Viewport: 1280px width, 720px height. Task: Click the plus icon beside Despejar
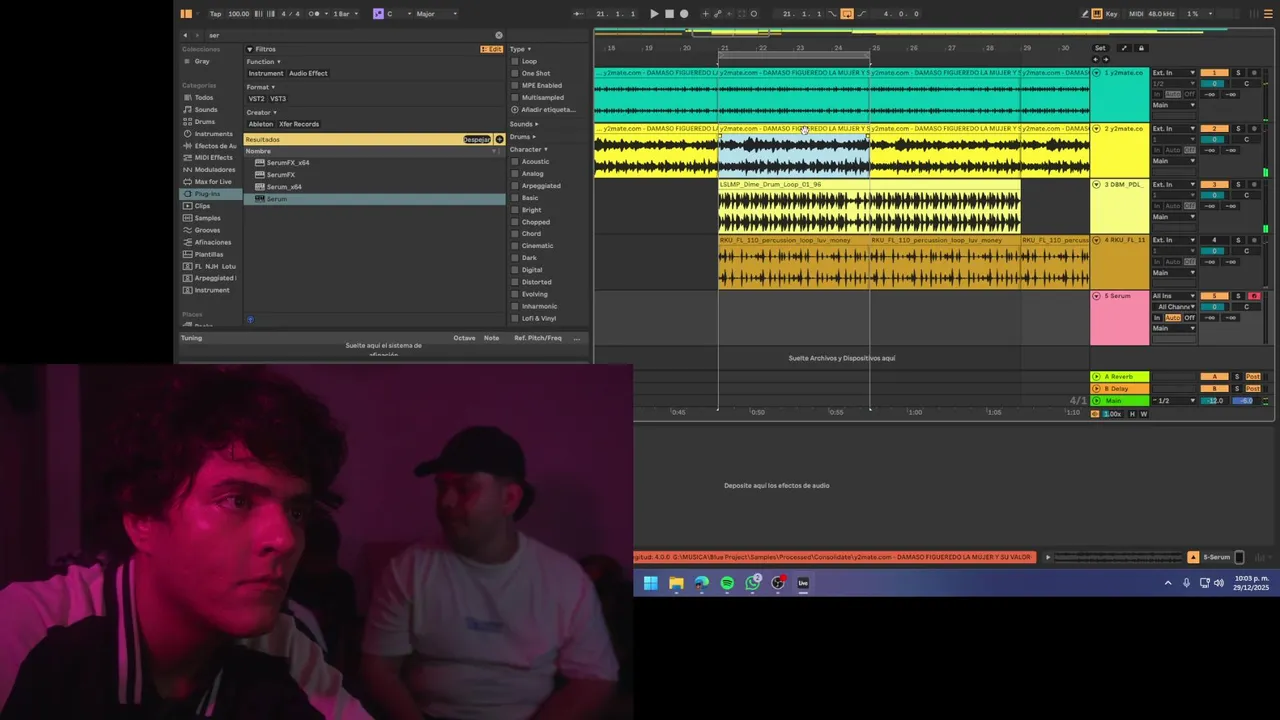click(499, 140)
